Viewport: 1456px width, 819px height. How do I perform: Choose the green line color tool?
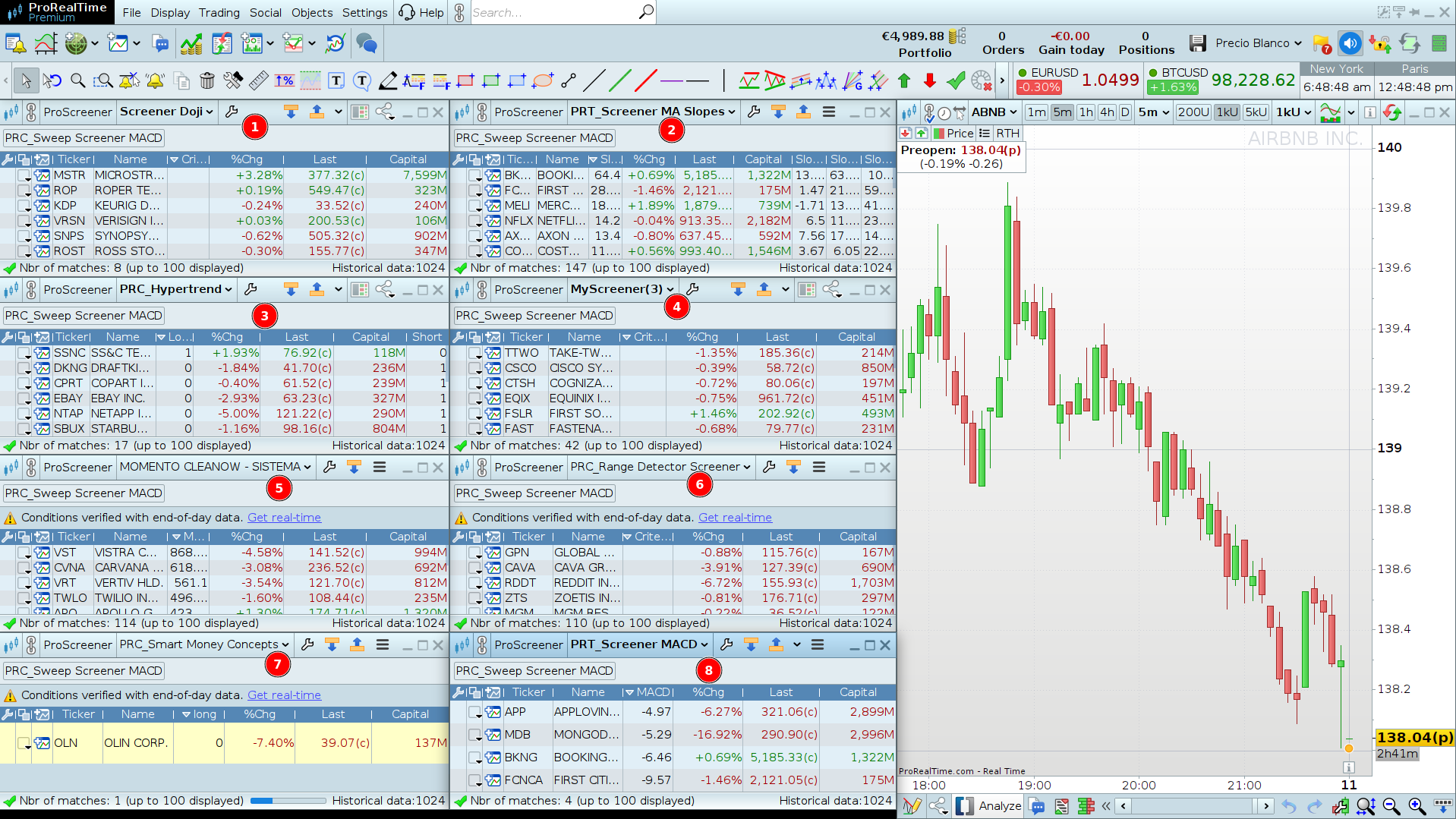pos(620,80)
